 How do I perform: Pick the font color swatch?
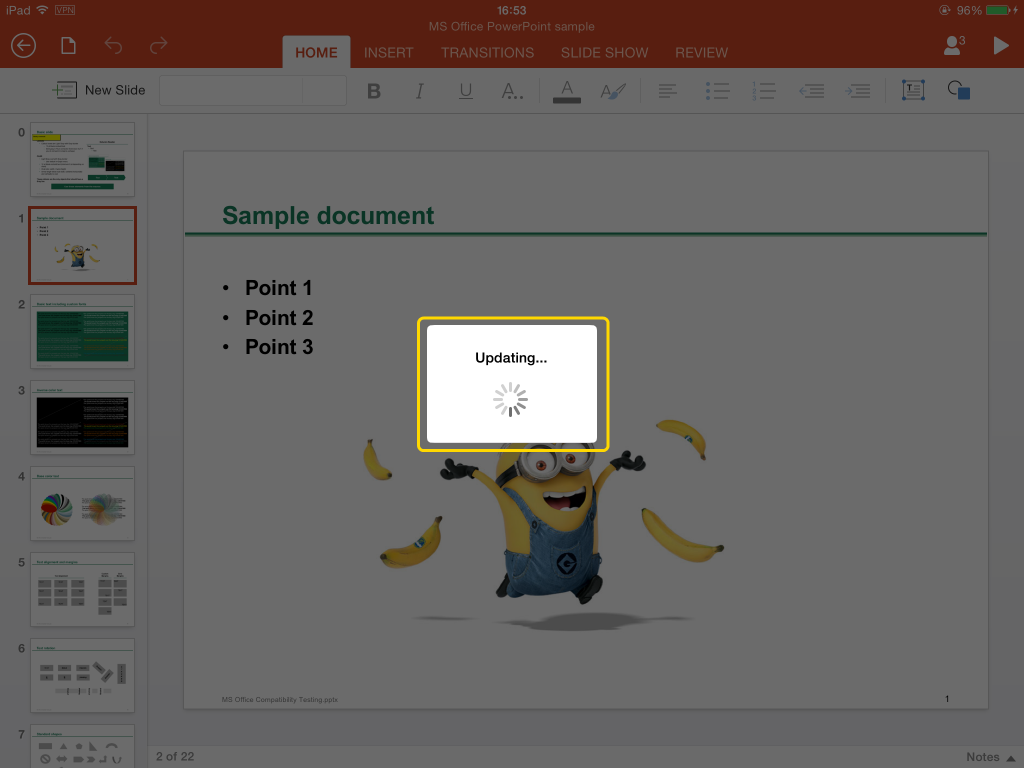coord(567,91)
